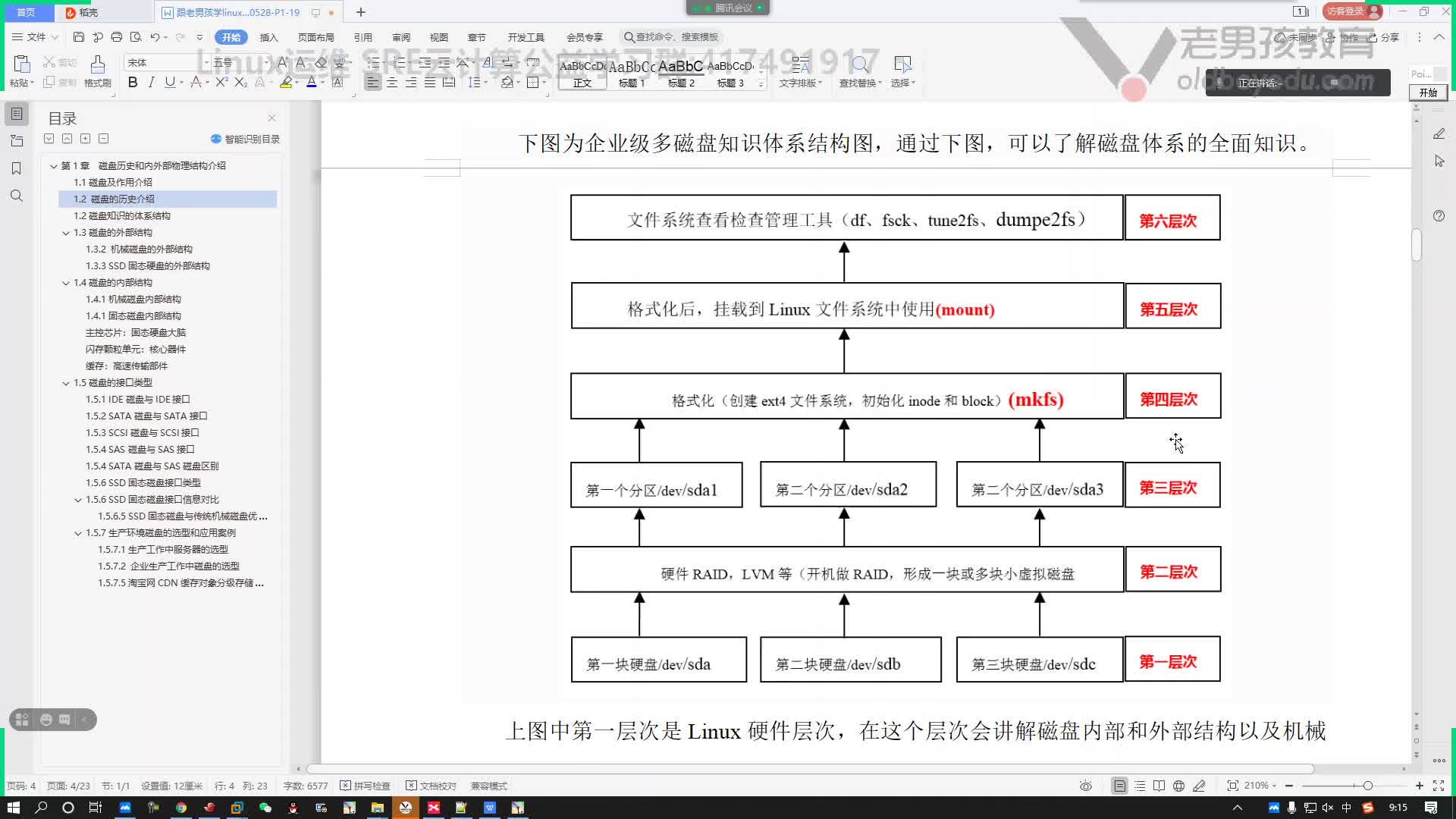The height and width of the screenshot is (819, 1456).
Task: Toggle Bold formatting
Action: pyautogui.click(x=133, y=82)
